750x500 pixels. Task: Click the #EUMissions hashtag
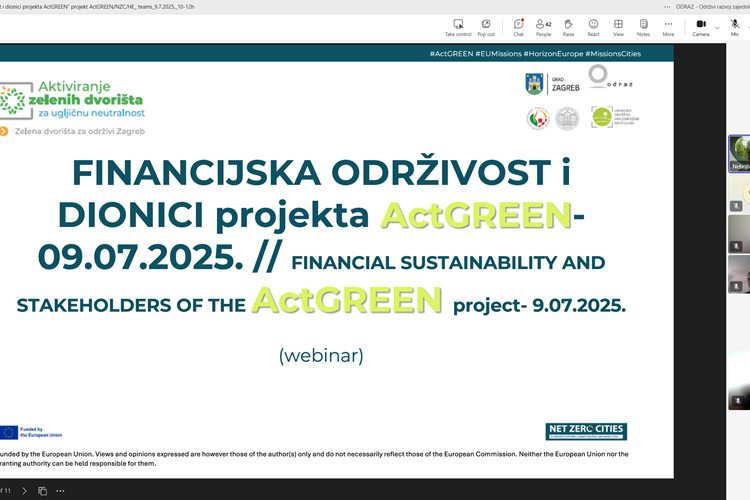point(498,54)
